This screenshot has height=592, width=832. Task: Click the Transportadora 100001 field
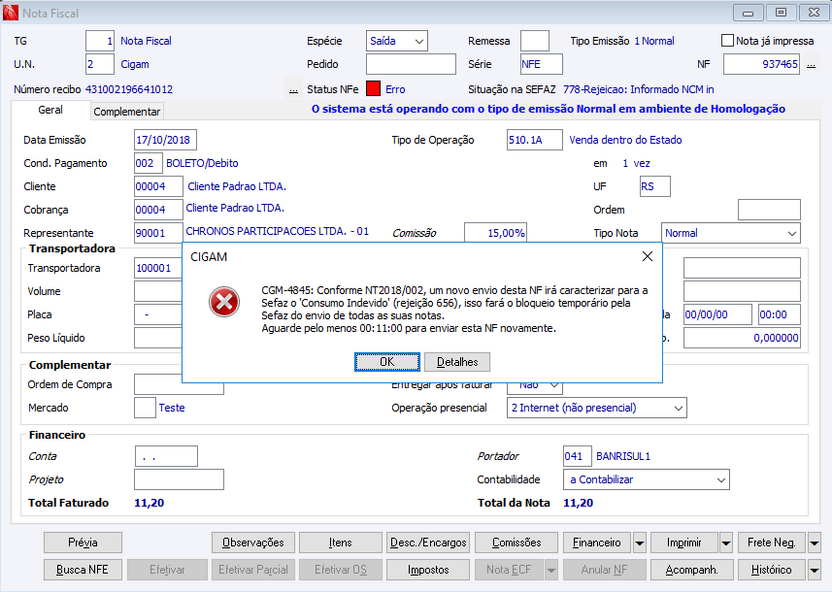(158, 268)
